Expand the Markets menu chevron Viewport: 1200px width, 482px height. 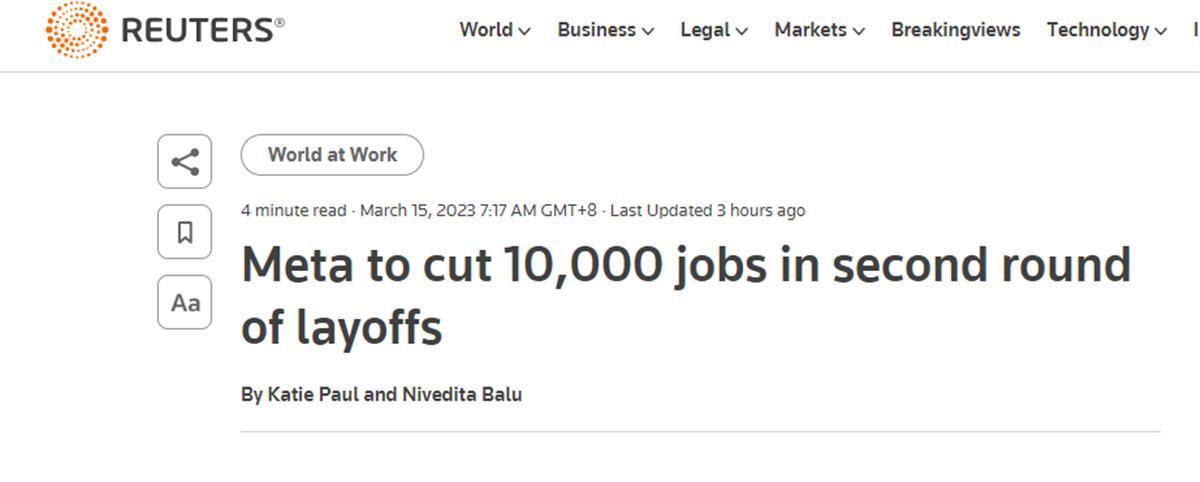[x=858, y=31]
